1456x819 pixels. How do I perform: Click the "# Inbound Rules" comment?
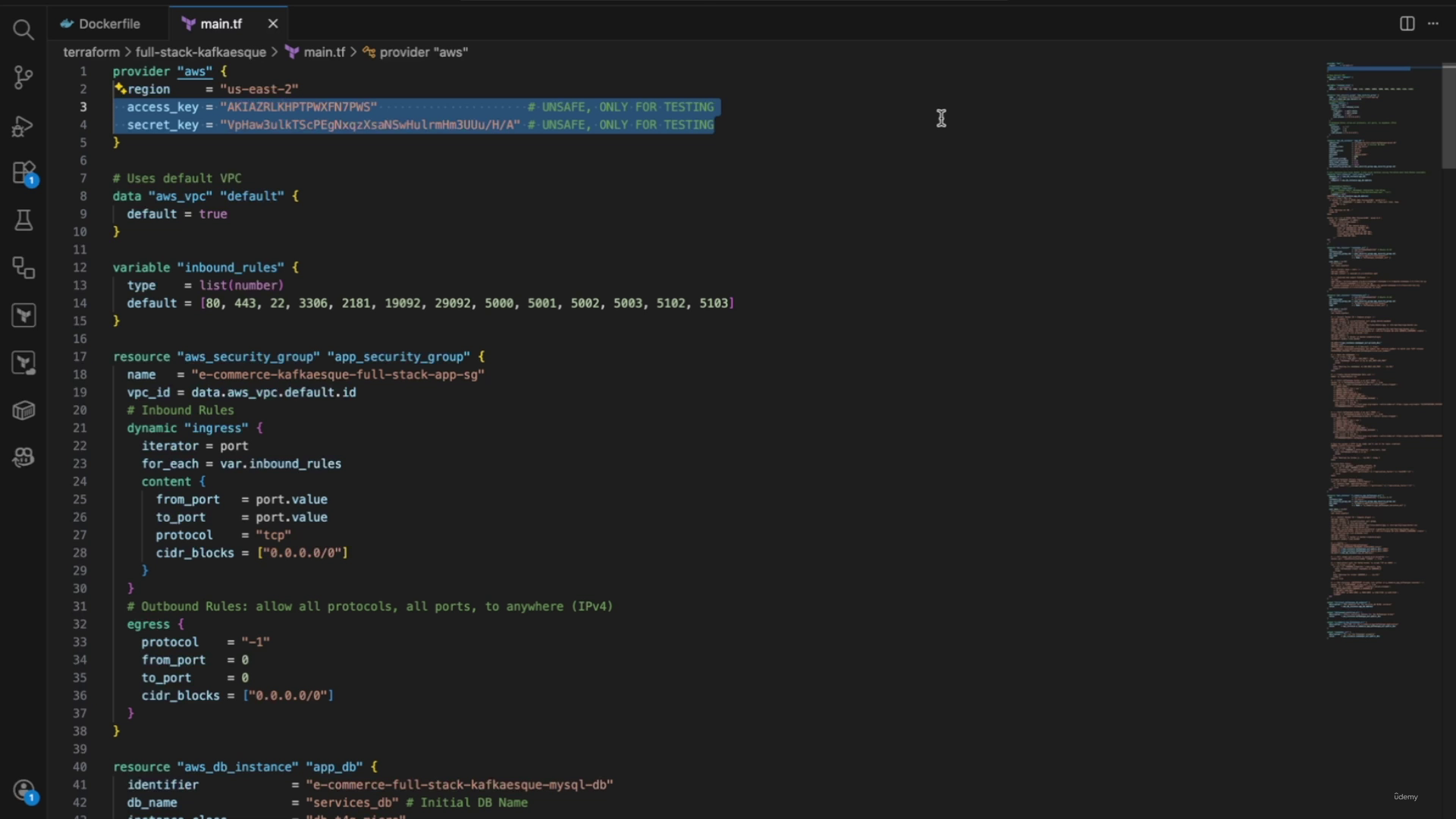pos(180,410)
